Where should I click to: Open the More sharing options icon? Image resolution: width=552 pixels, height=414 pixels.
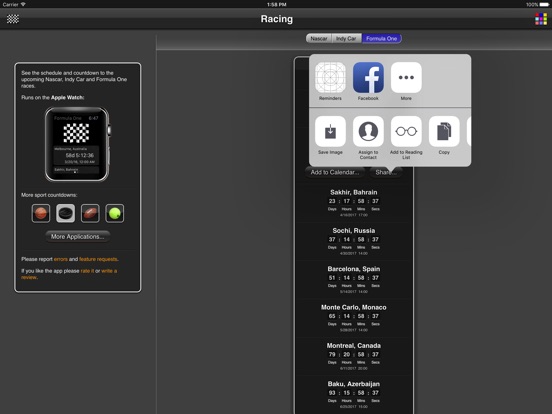point(406,77)
